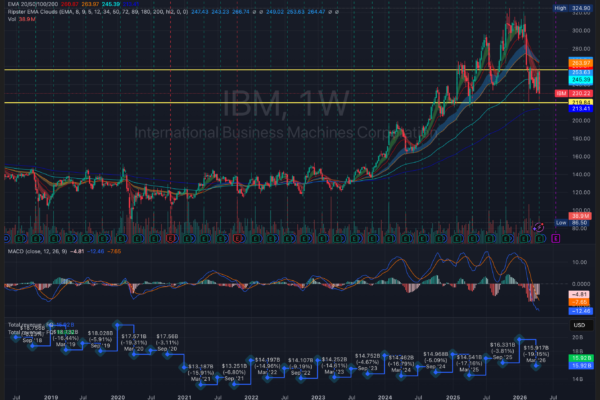Click 160.00 on the price axis
This screenshot has width=600, height=400.
pyautogui.click(x=581, y=157)
